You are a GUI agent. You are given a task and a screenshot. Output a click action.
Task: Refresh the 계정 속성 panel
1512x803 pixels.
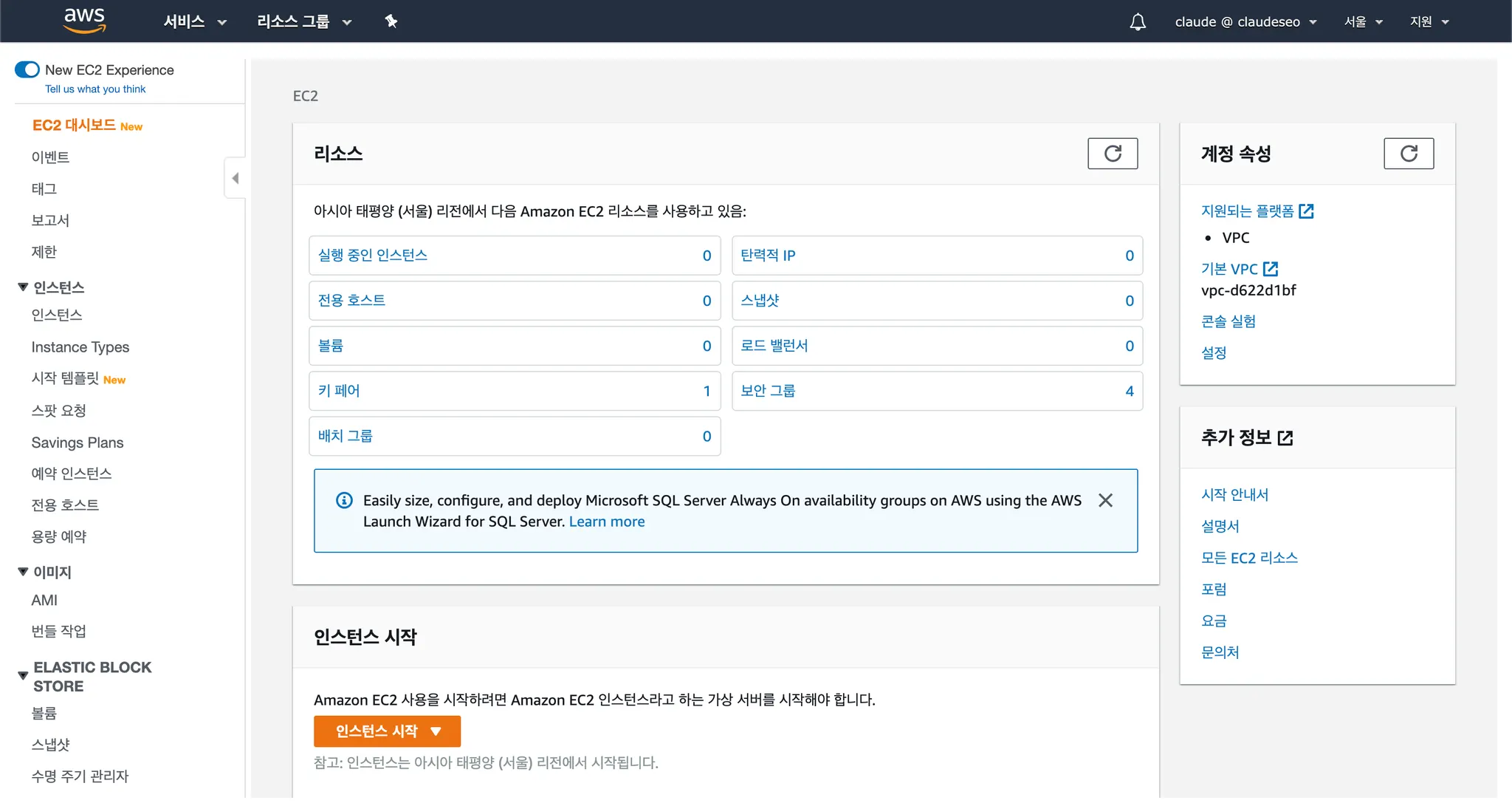tap(1408, 154)
